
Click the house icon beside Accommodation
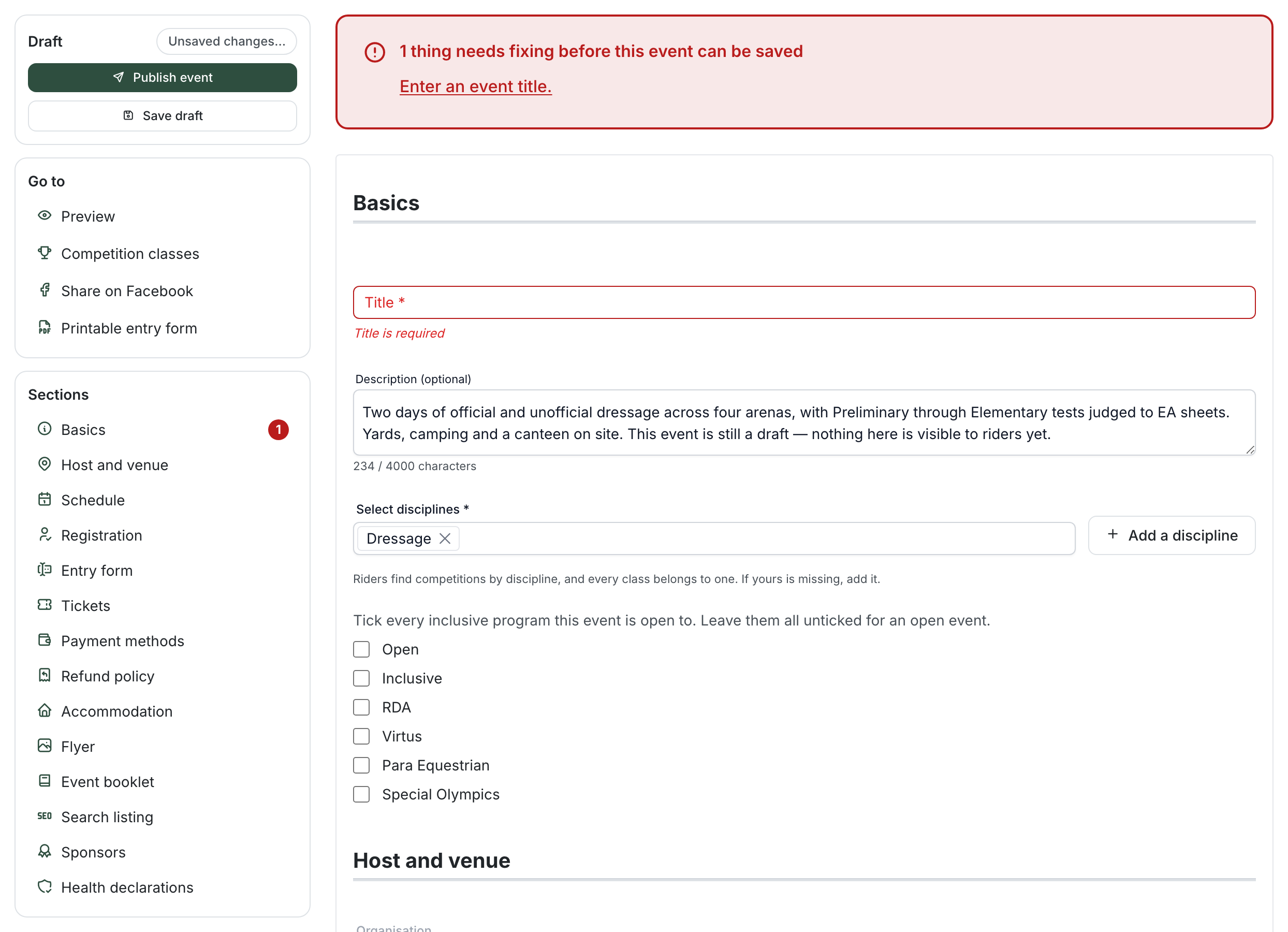coord(45,710)
